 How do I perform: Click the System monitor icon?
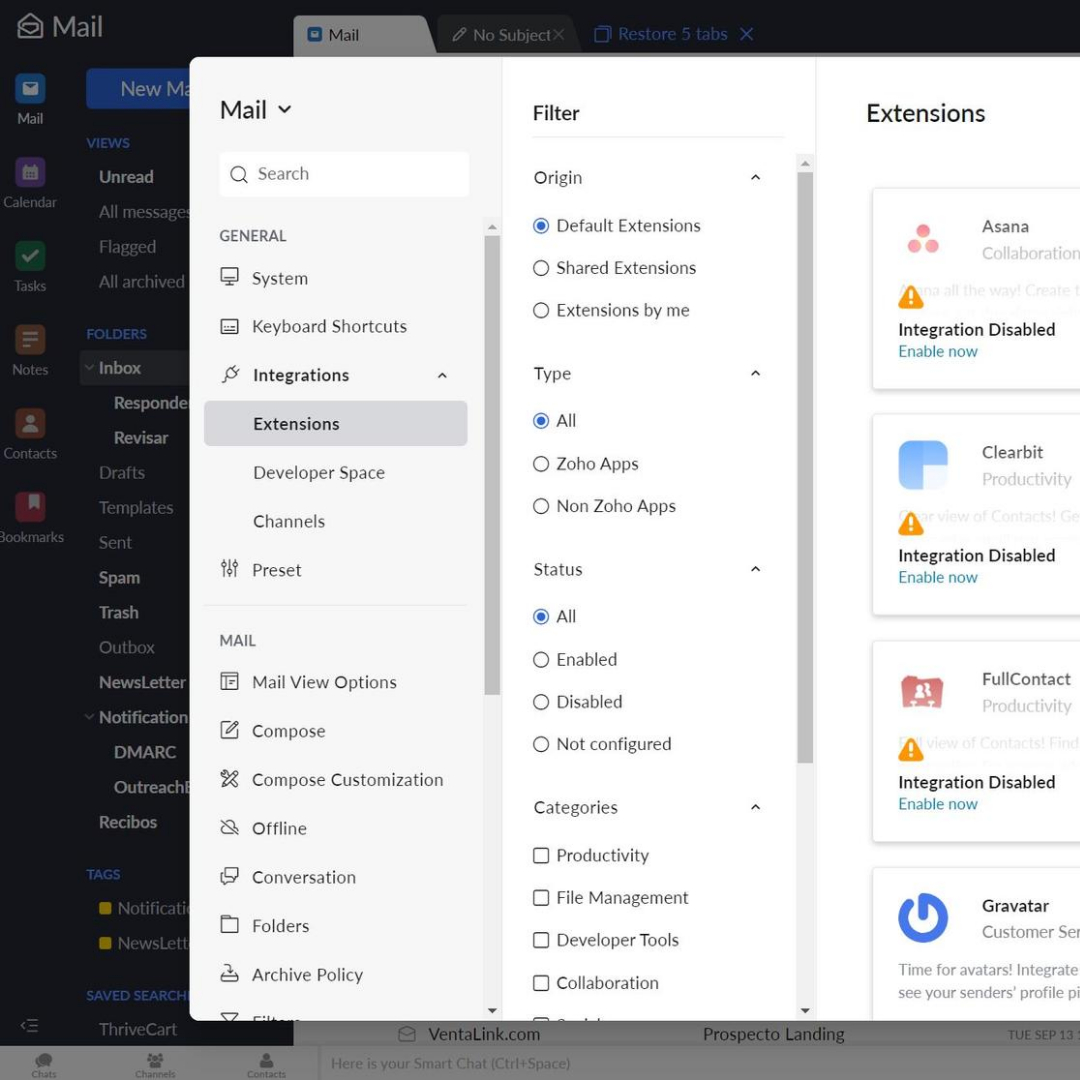[229, 277]
